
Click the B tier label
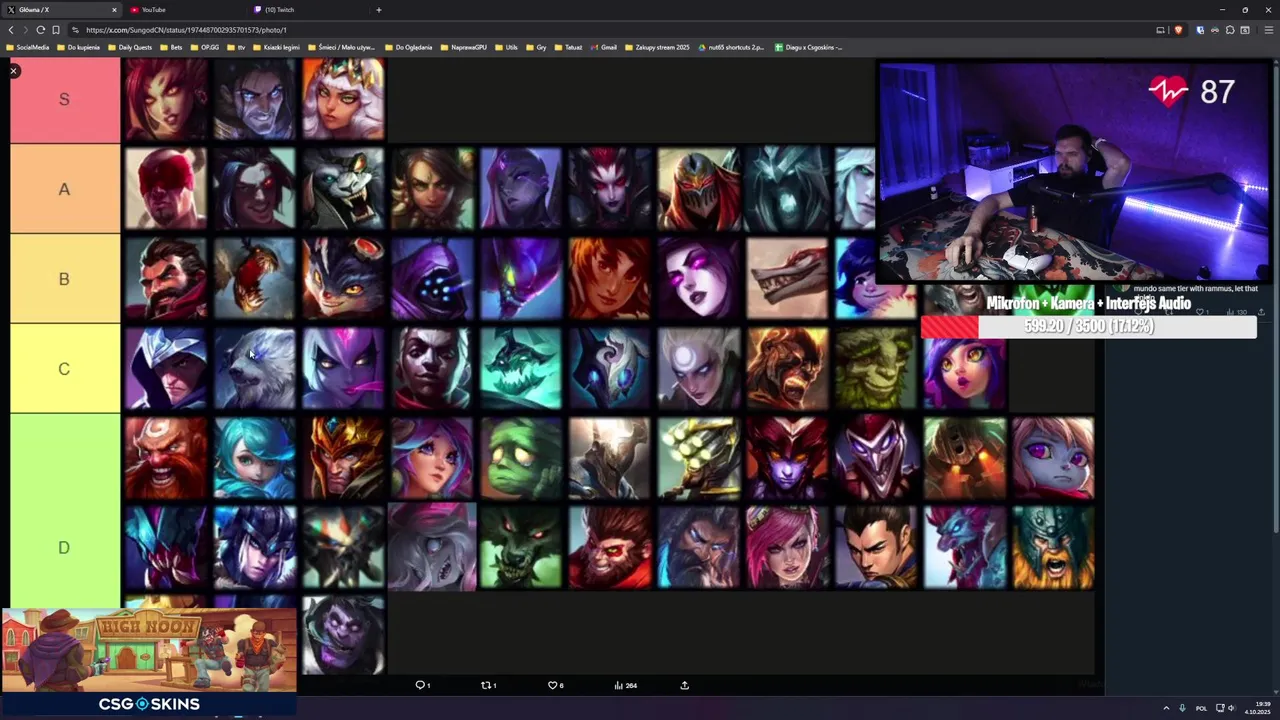click(65, 279)
